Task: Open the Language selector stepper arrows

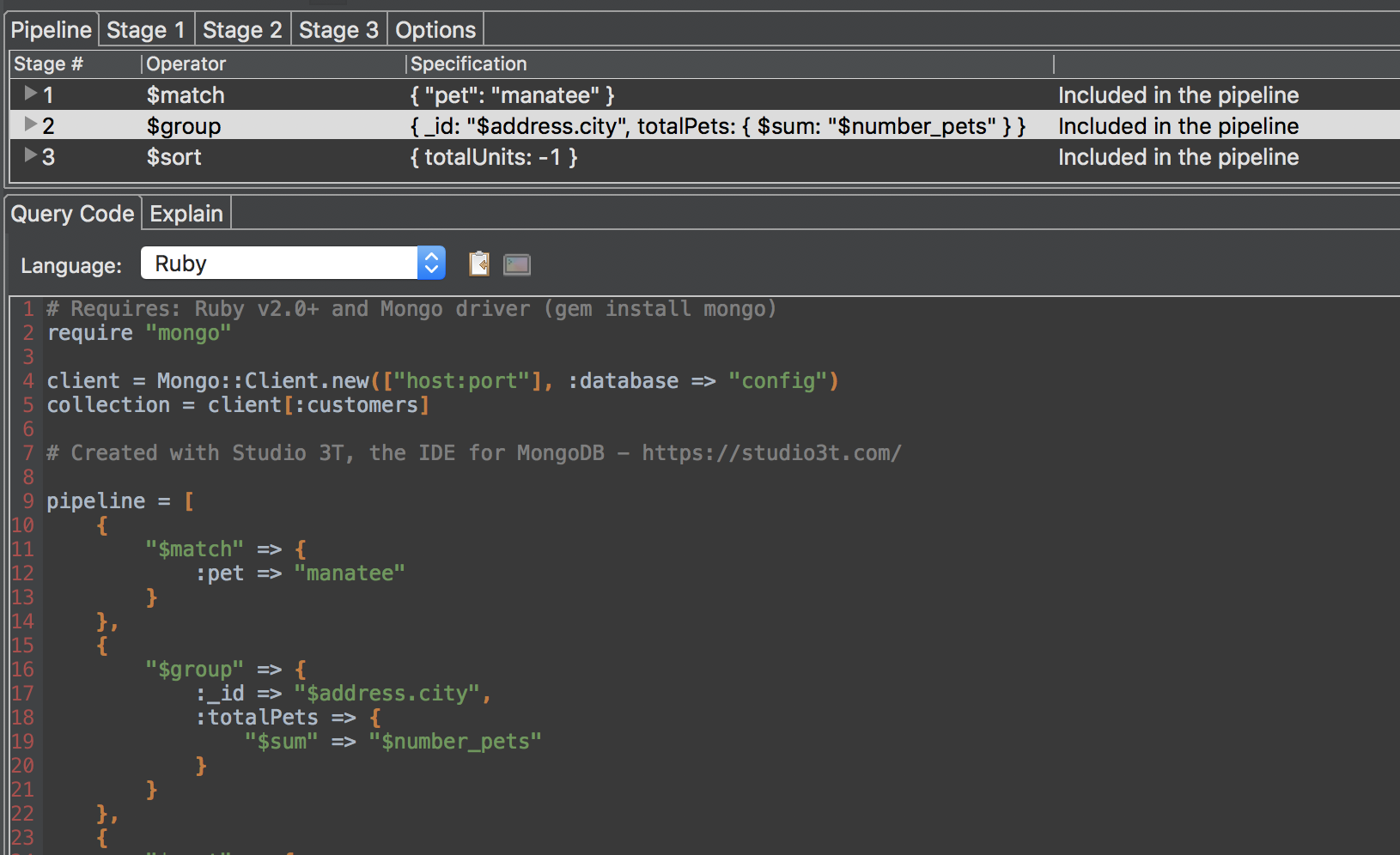Action: click(431, 263)
